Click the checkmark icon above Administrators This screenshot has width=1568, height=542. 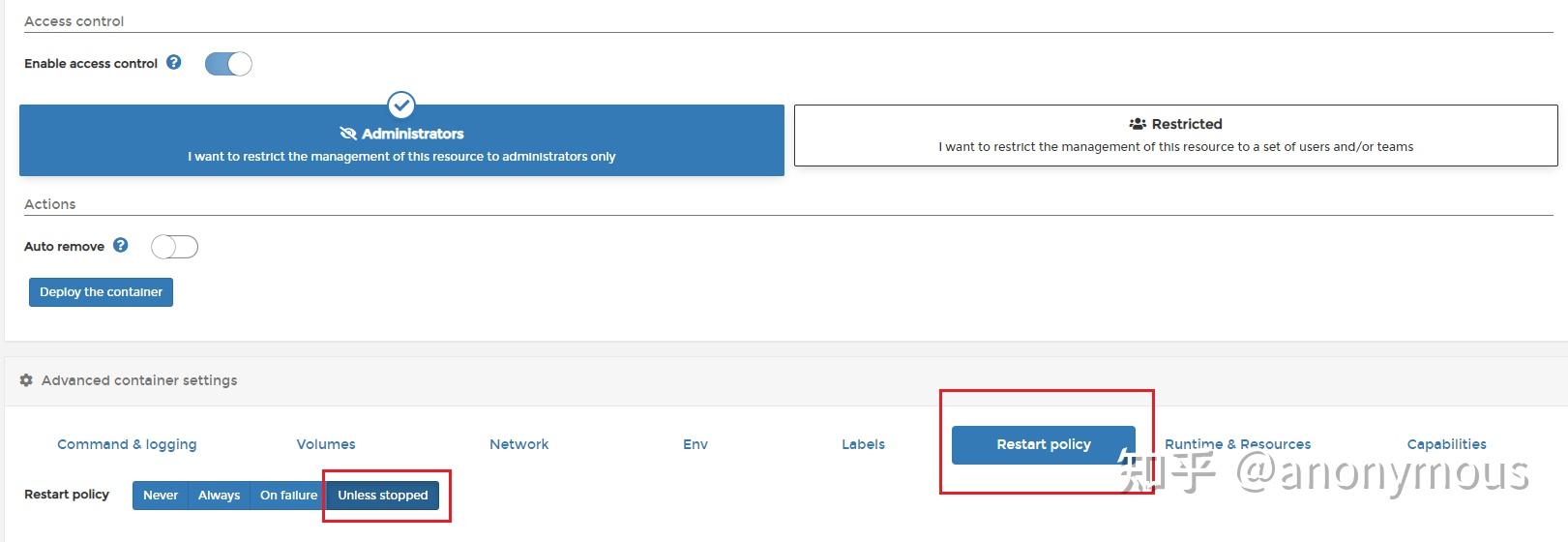(x=401, y=104)
